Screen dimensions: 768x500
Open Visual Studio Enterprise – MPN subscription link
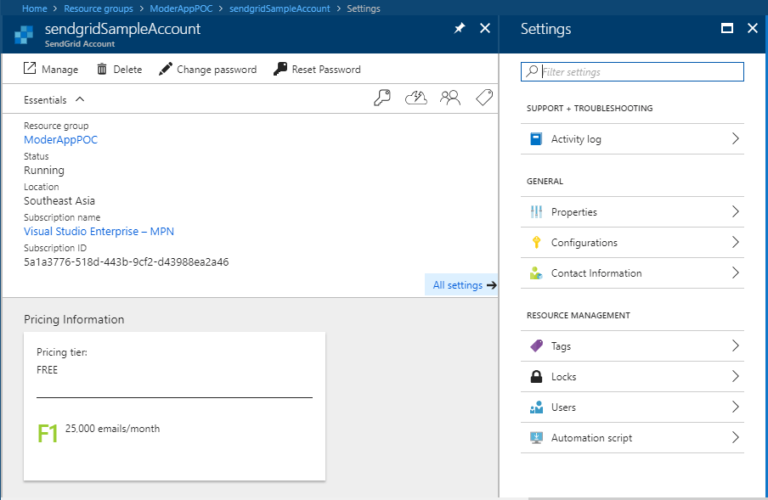[99, 231]
